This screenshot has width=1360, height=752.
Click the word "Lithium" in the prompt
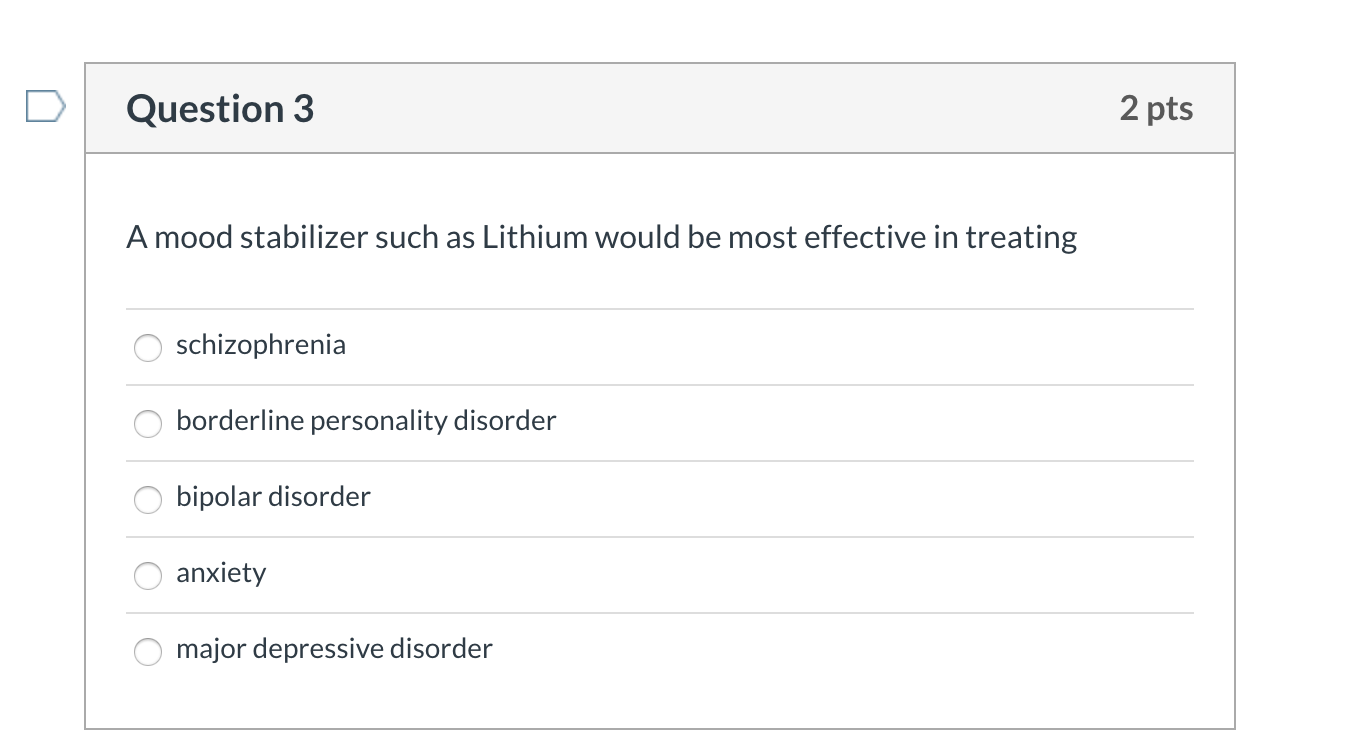(x=535, y=238)
